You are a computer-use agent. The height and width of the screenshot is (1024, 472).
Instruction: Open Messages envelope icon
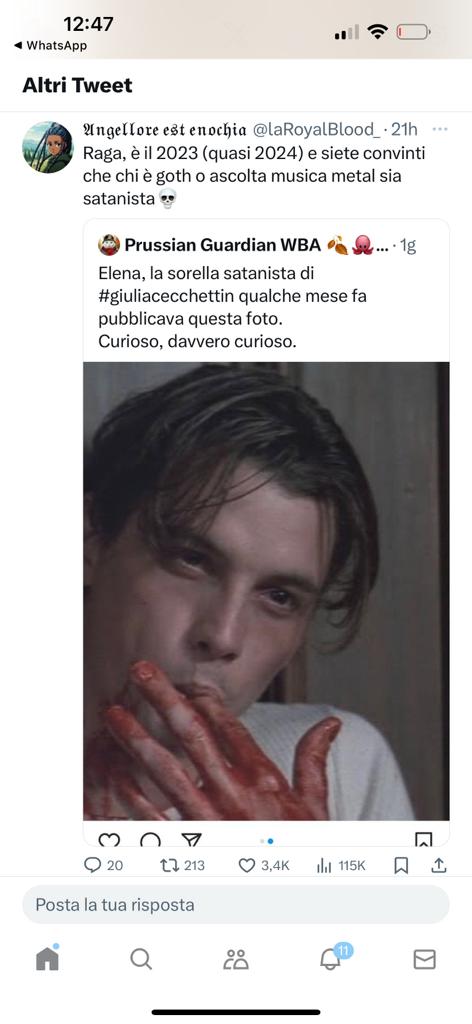point(424,959)
